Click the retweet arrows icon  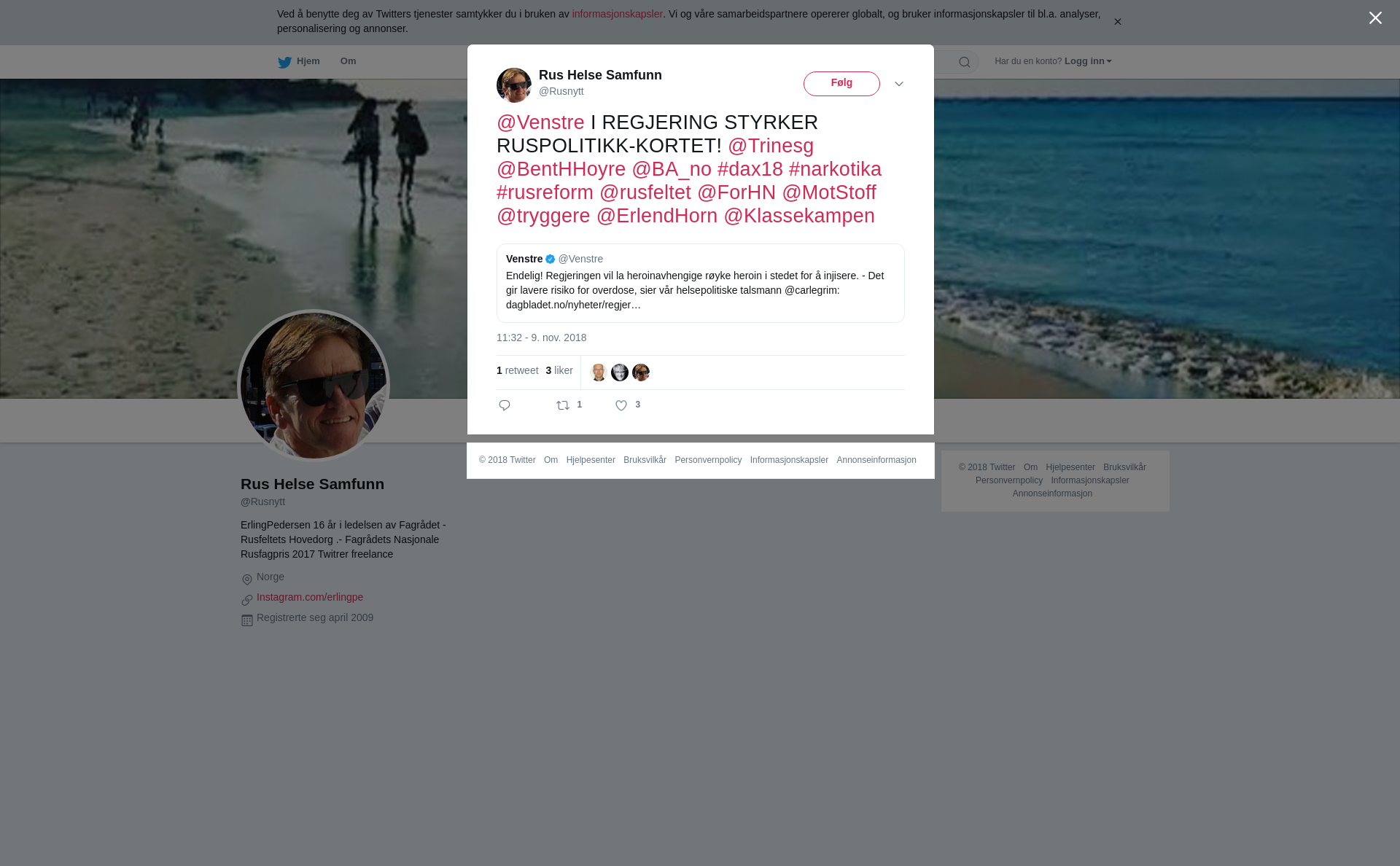(563, 405)
